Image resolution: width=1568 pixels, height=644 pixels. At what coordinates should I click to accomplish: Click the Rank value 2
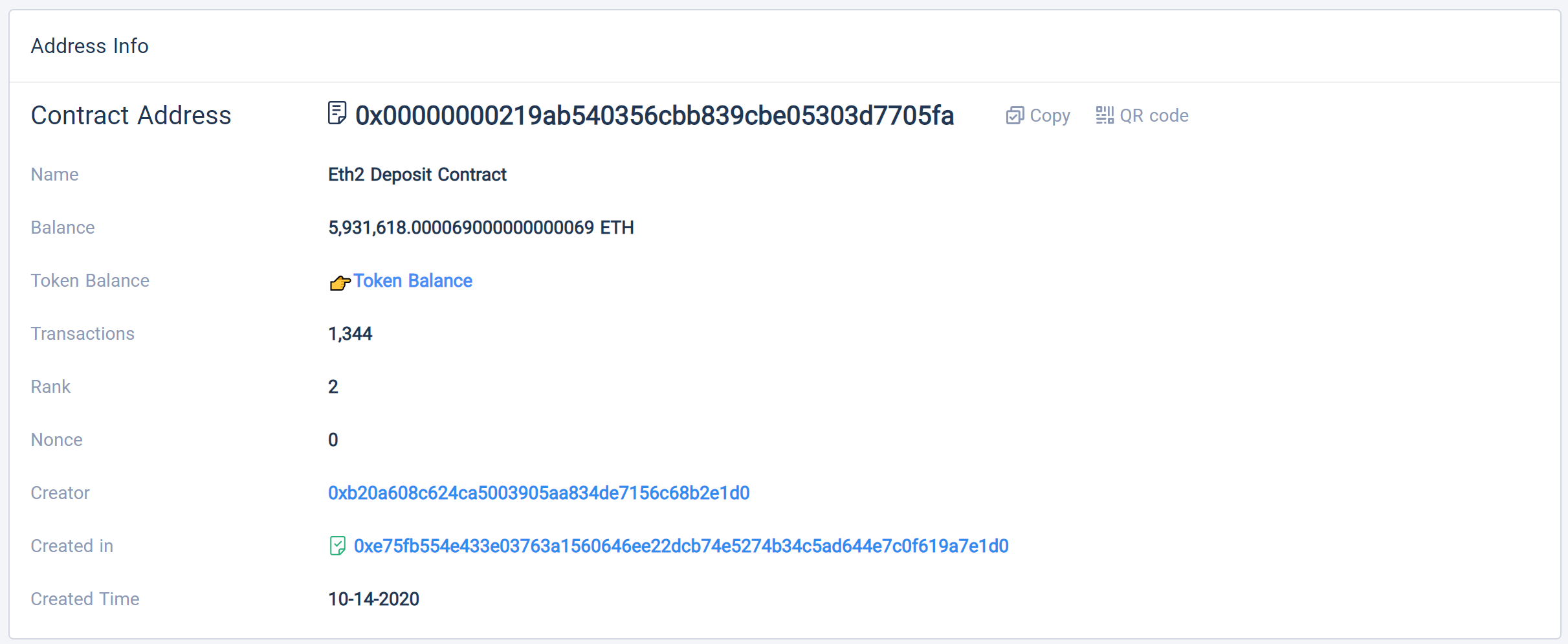point(333,387)
